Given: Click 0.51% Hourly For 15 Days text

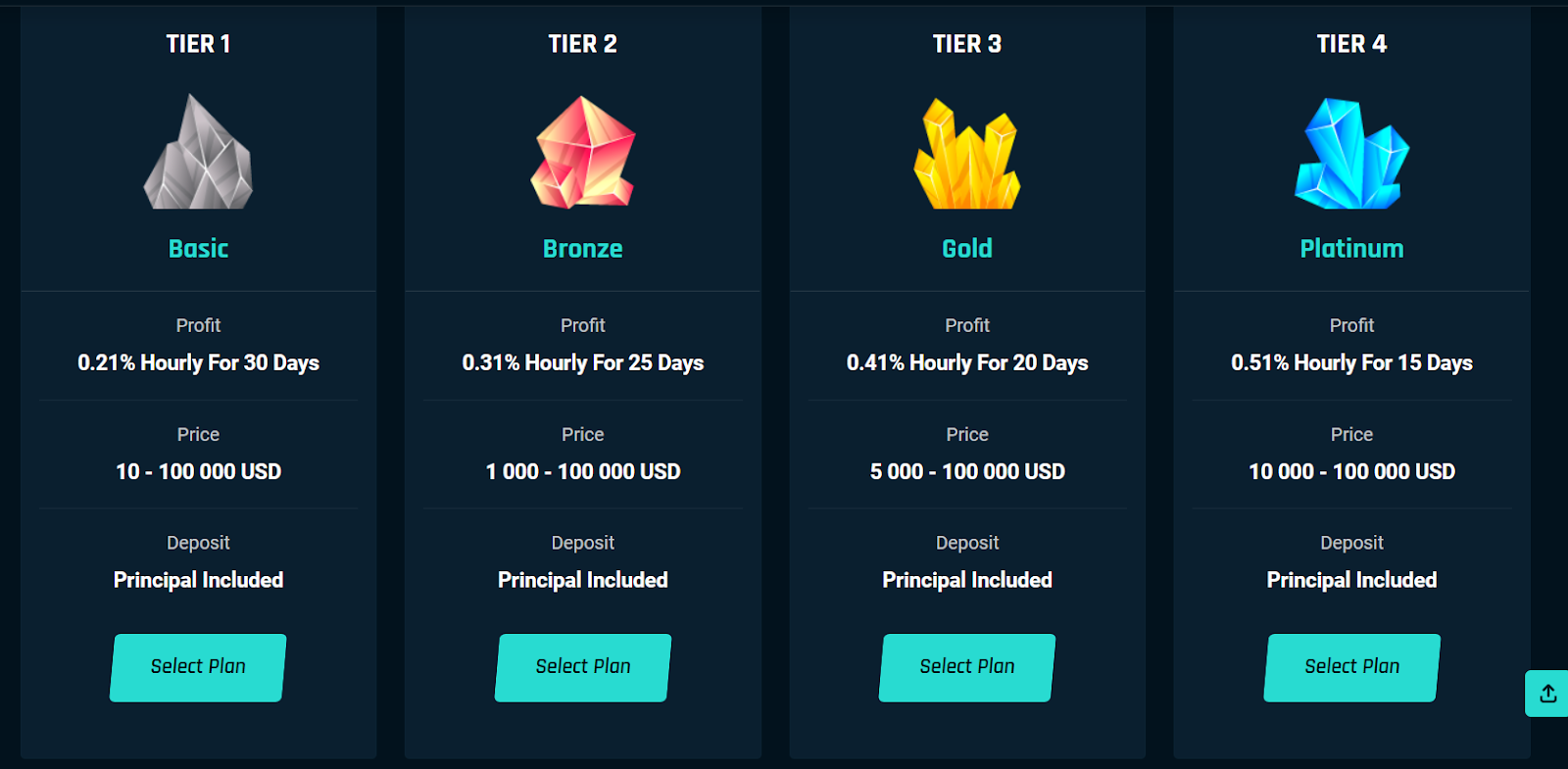Looking at the screenshot, I should coord(1351,363).
